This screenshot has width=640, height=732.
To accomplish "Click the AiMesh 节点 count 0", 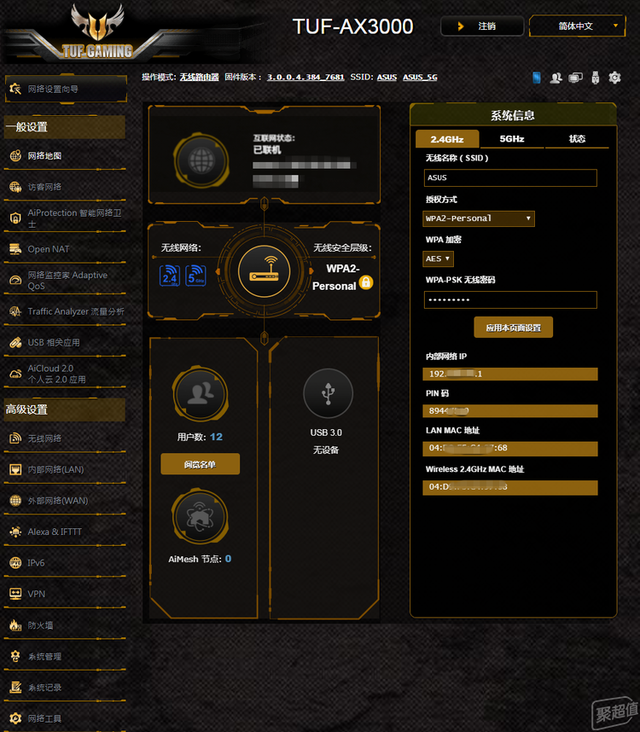I will click(x=228, y=559).
